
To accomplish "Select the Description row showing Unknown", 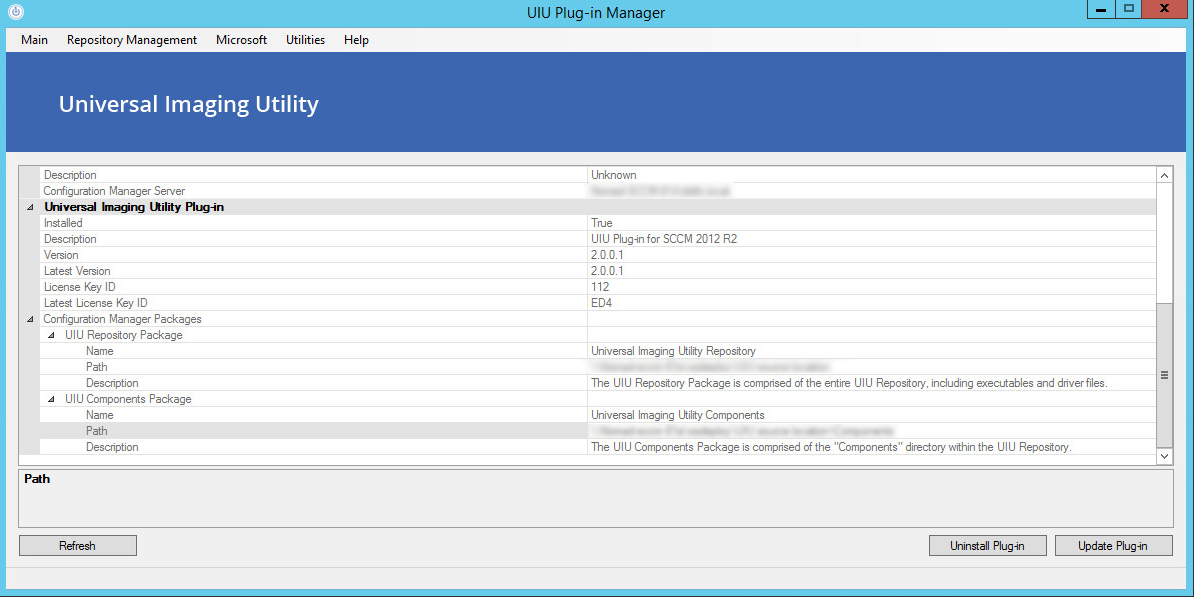I will point(300,174).
